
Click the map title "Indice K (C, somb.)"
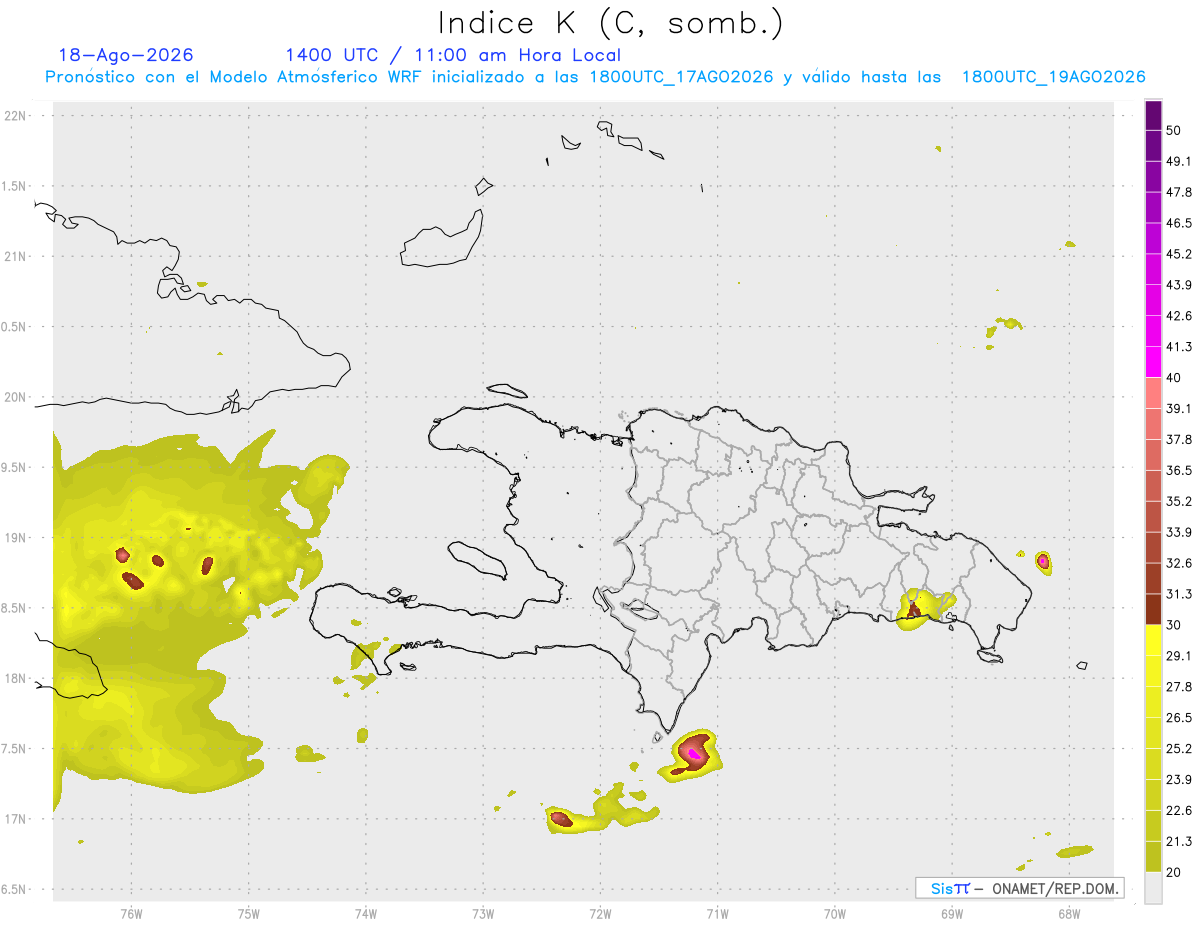click(x=610, y=23)
